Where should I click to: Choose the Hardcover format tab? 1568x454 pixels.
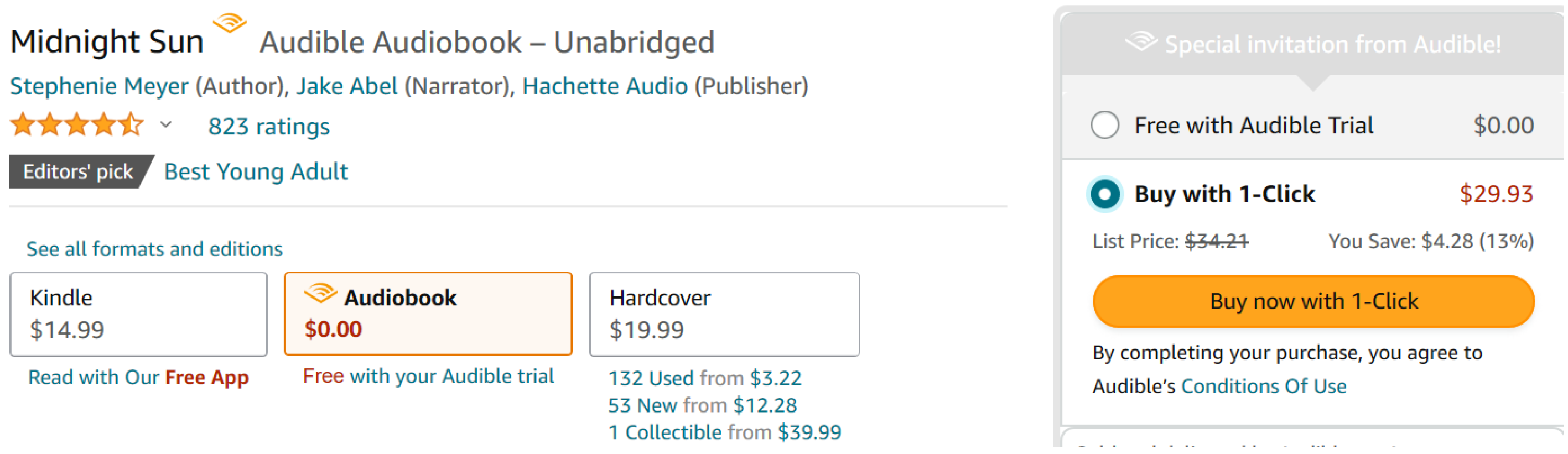[x=724, y=315]
